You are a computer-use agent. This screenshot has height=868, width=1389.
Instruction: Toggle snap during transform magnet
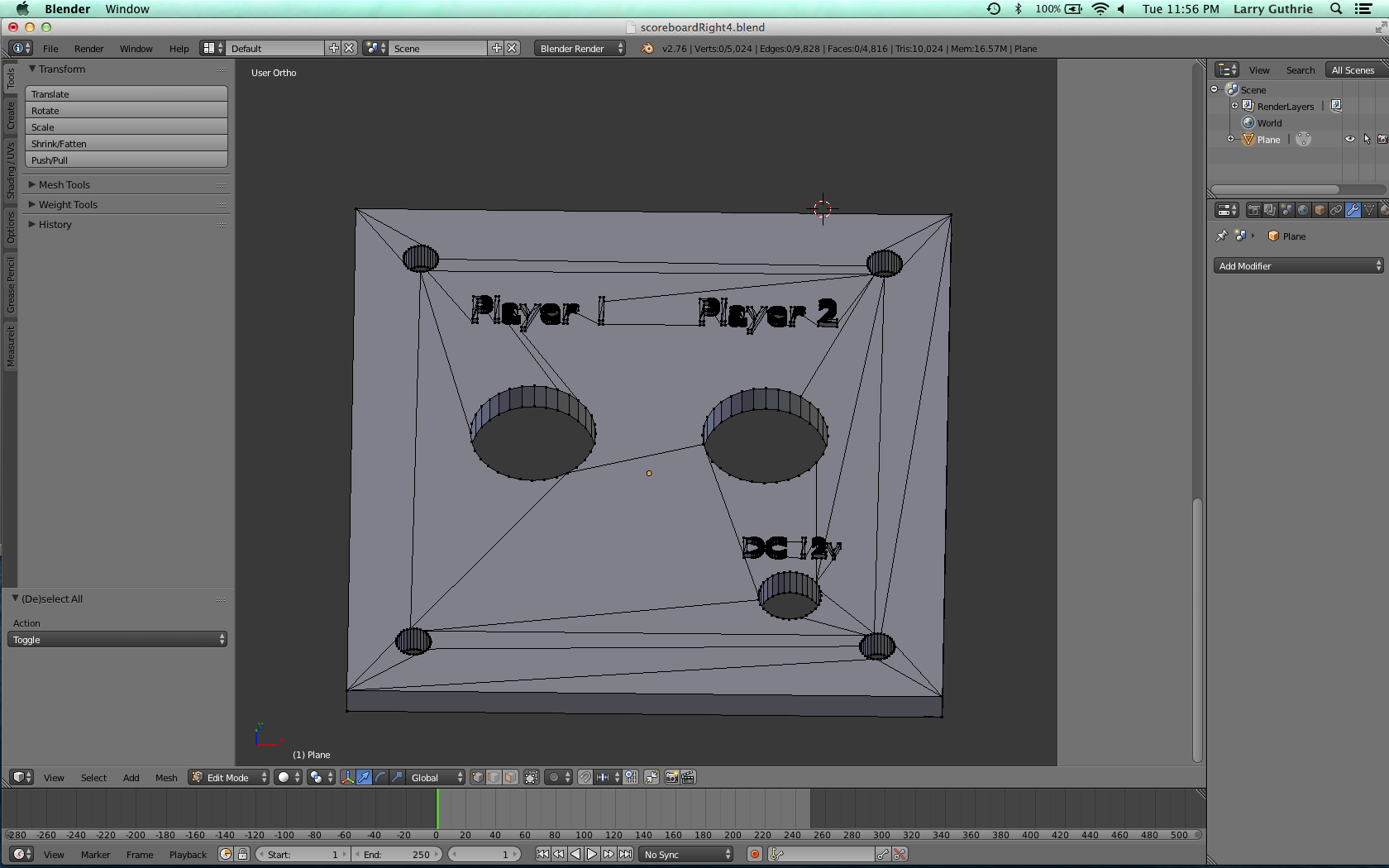[585, 777]
